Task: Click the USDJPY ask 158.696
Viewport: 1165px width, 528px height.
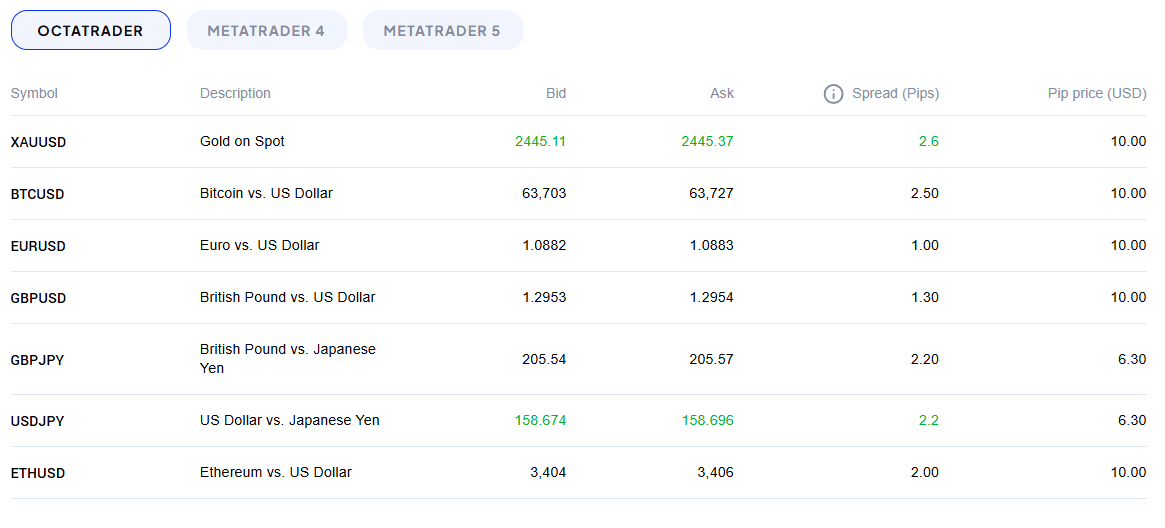Action: coord(708,420)
